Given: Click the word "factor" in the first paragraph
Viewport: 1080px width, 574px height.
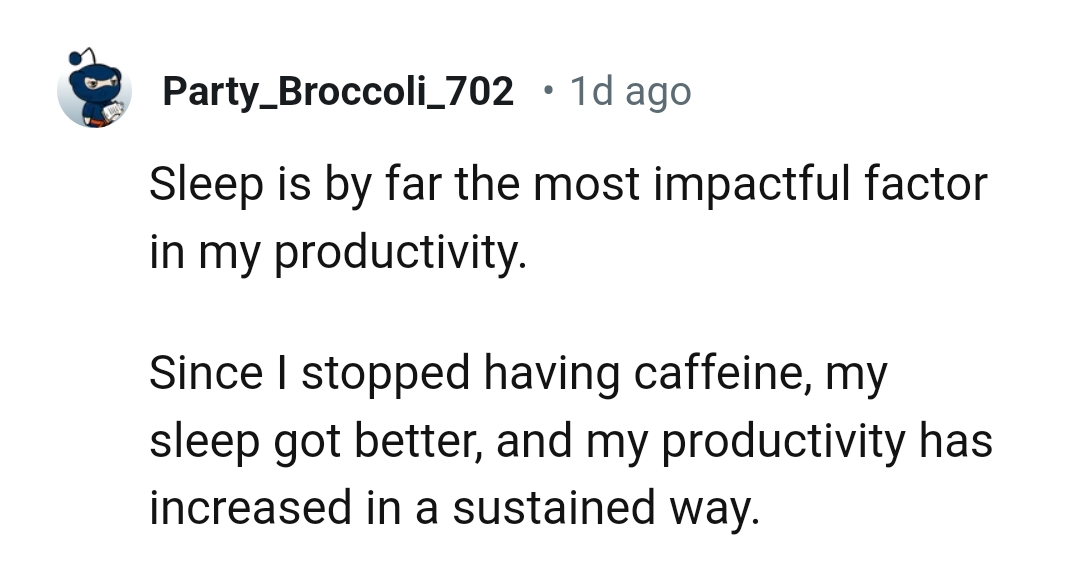Looking at the screenshot, I should pos(927,185).
